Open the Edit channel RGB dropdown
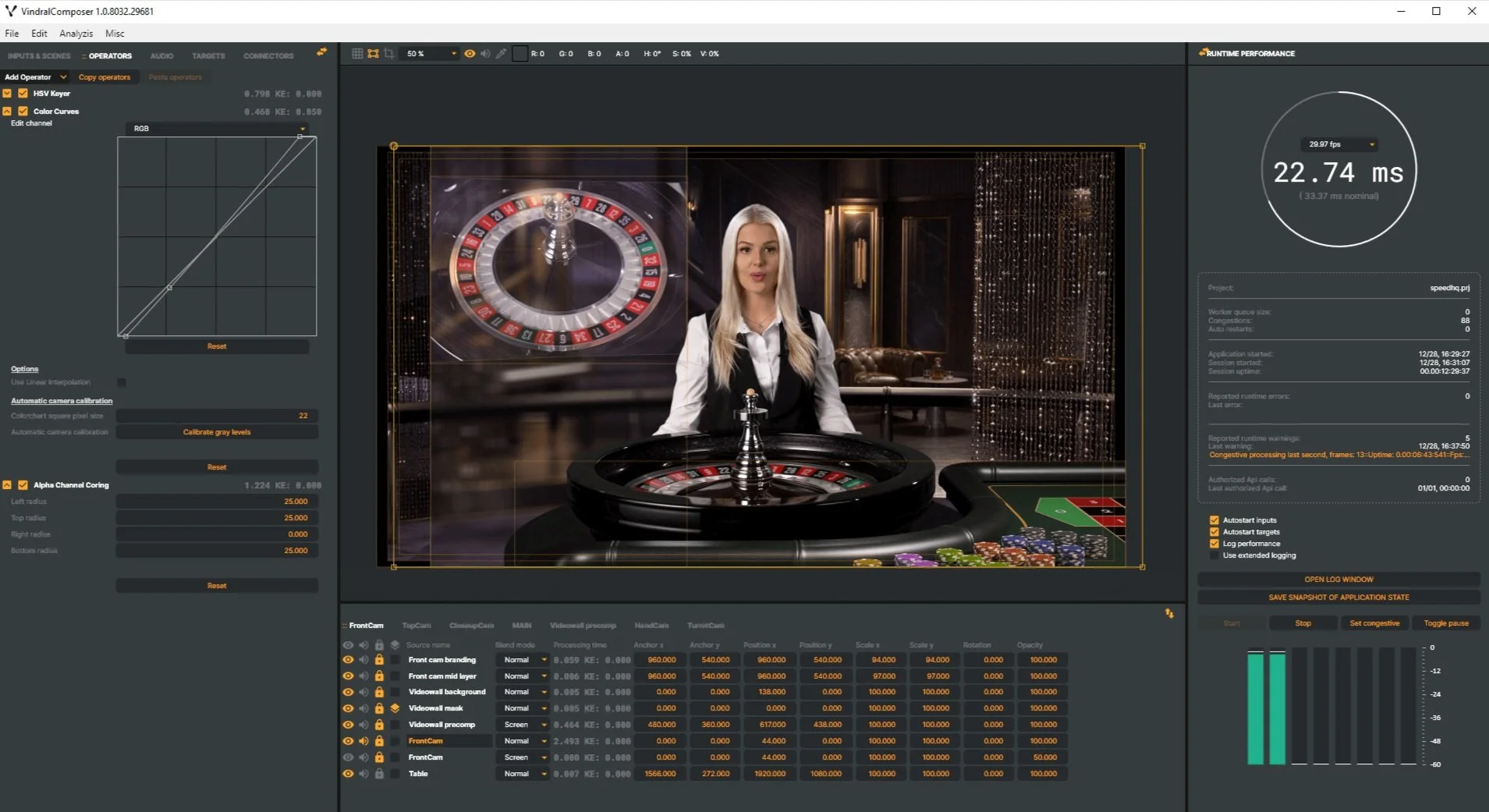The height and width of the screenshot is (812, 1489). tap(217, 128)
